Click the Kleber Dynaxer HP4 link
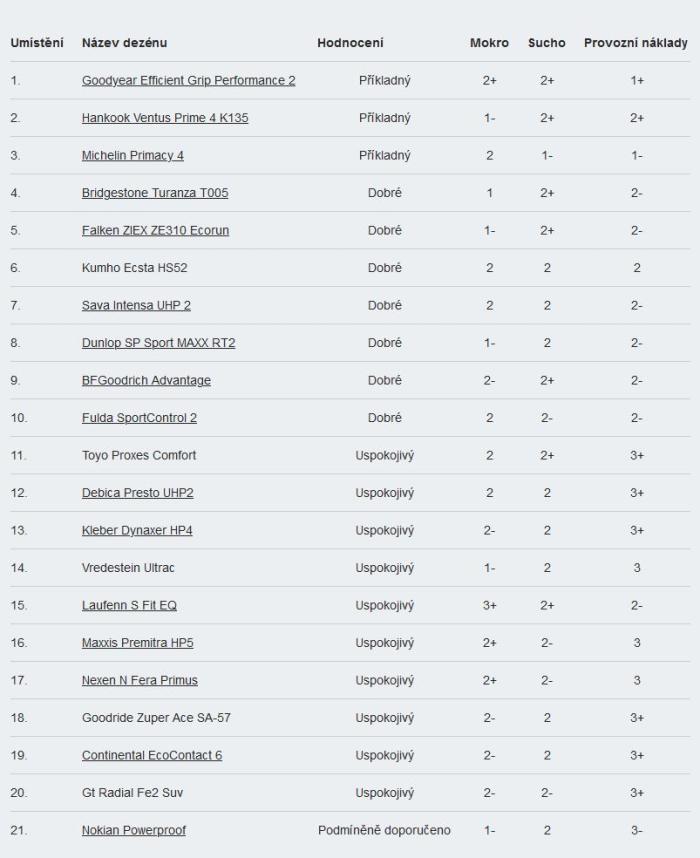Screen dimensions: 700x858 (x=137, y=530)
